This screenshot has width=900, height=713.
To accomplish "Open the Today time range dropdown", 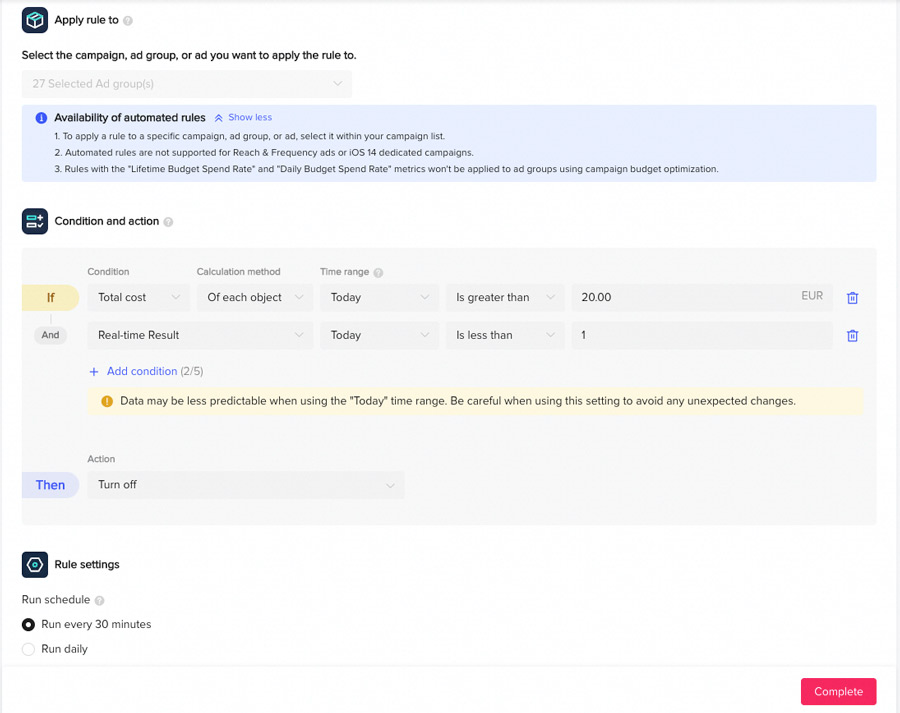I will coord(378,297).
